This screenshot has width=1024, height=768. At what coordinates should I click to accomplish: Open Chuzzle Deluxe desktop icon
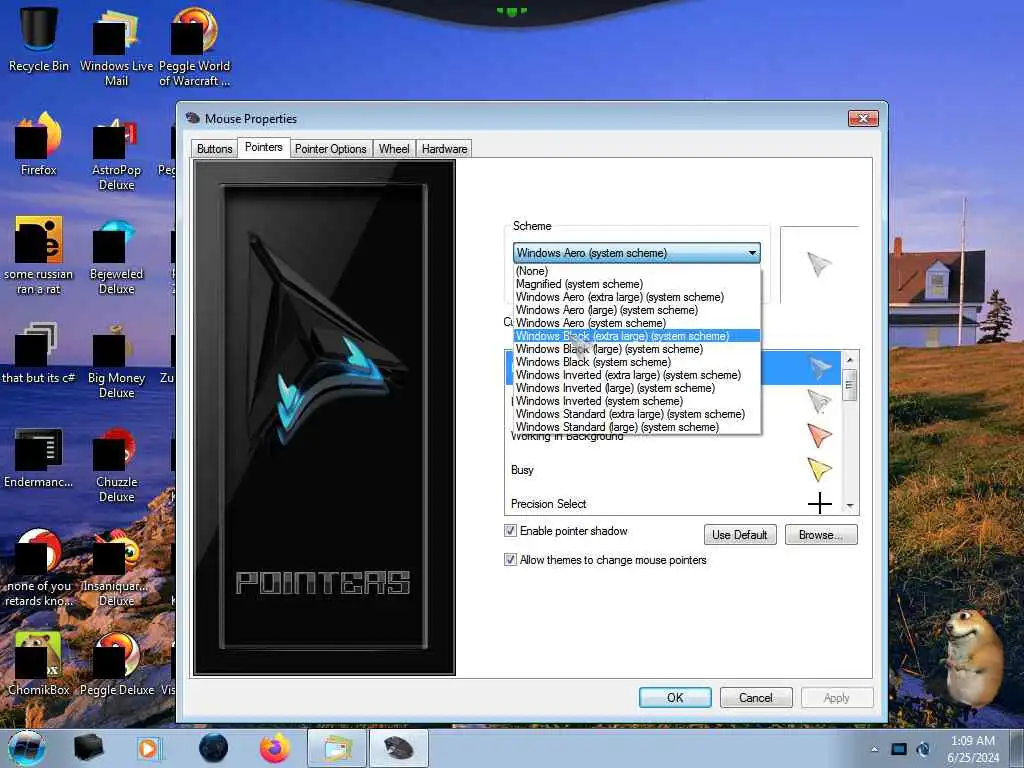coord(116,464)
